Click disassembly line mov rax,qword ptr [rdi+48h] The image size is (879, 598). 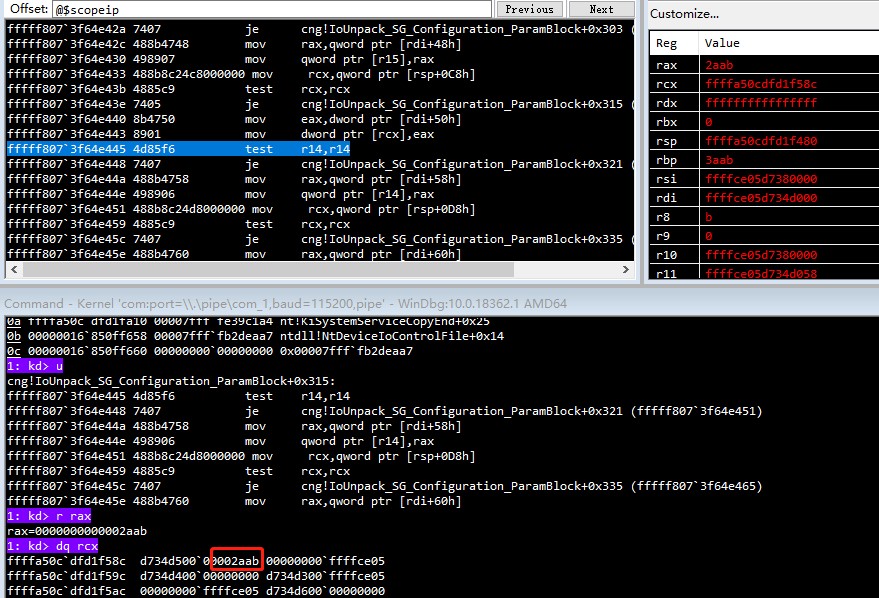click(234, 44)
